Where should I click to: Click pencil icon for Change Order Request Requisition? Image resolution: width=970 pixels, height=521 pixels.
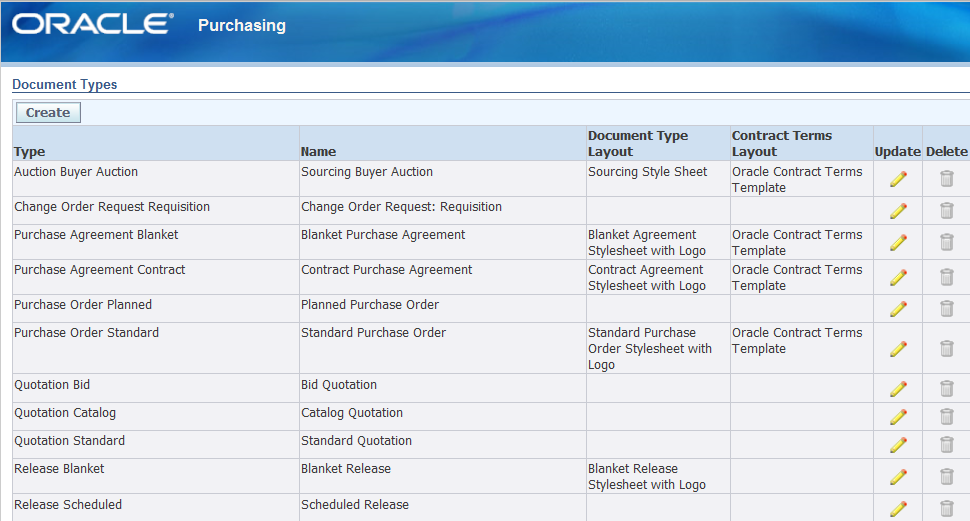click(x=898, y=211)
